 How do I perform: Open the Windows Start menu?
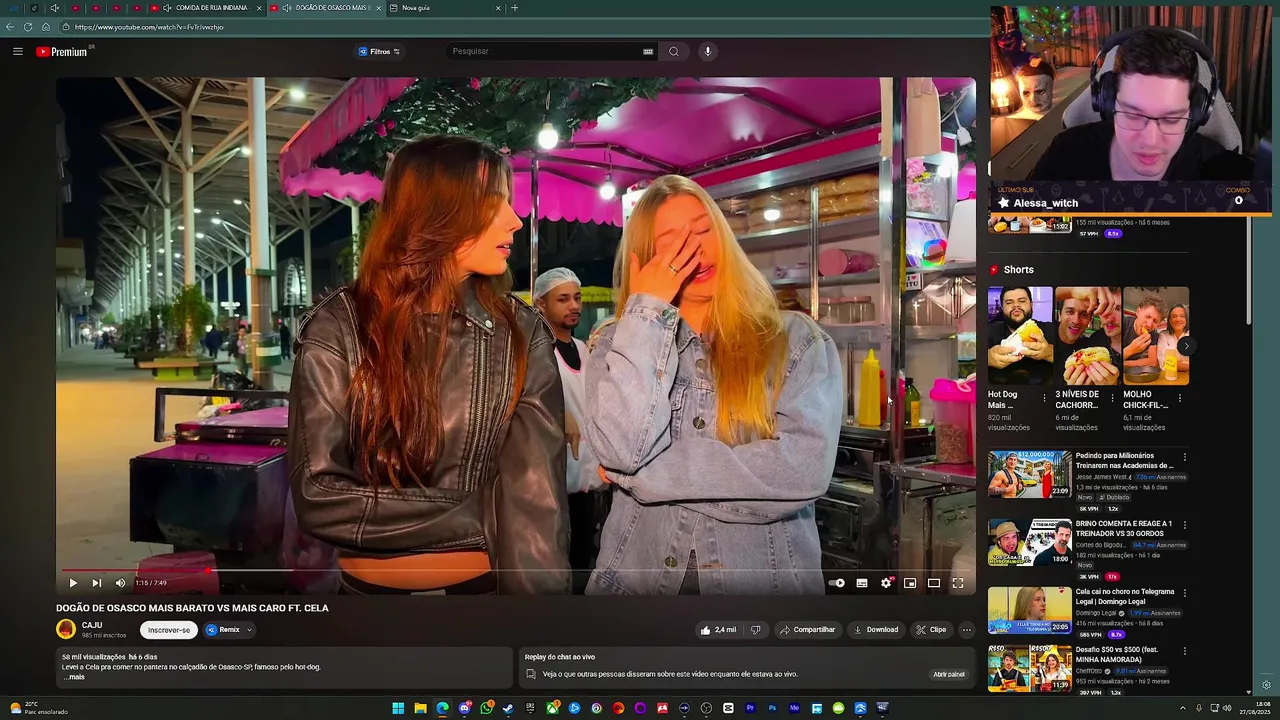coord(398,708)
